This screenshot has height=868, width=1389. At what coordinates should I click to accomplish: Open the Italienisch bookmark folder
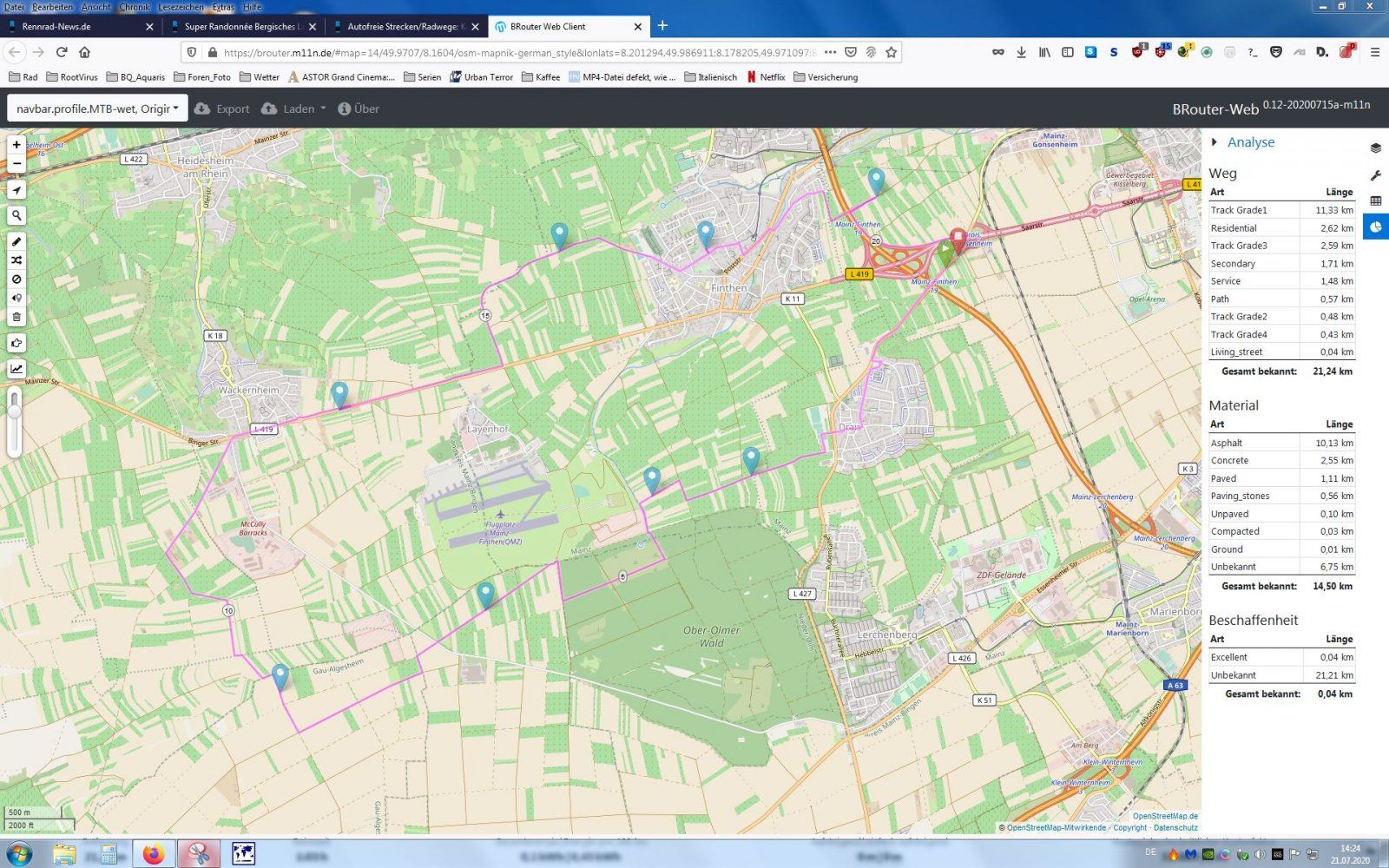710,77
